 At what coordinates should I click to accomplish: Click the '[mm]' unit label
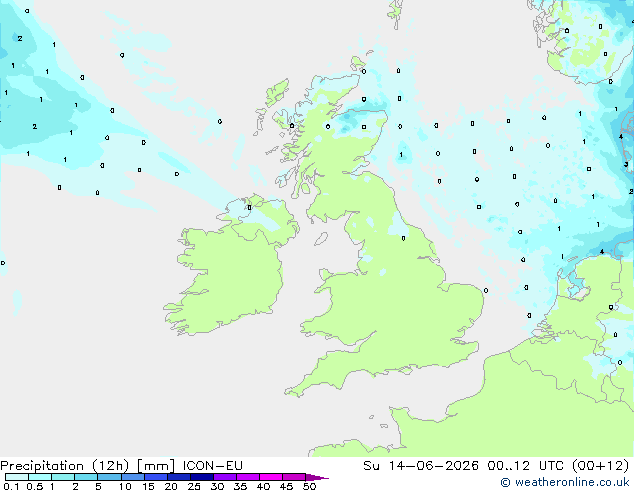pos(156,466)
